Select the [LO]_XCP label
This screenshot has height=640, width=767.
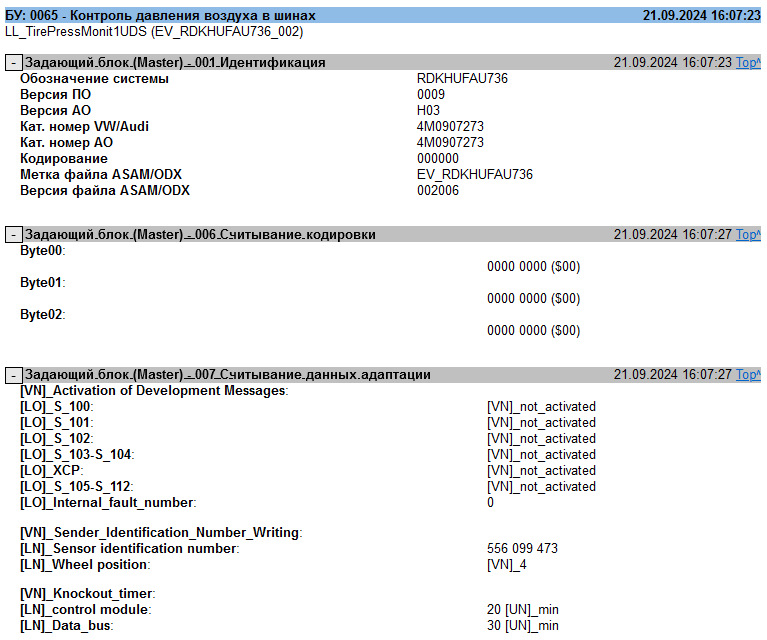(x=52, y=471)
